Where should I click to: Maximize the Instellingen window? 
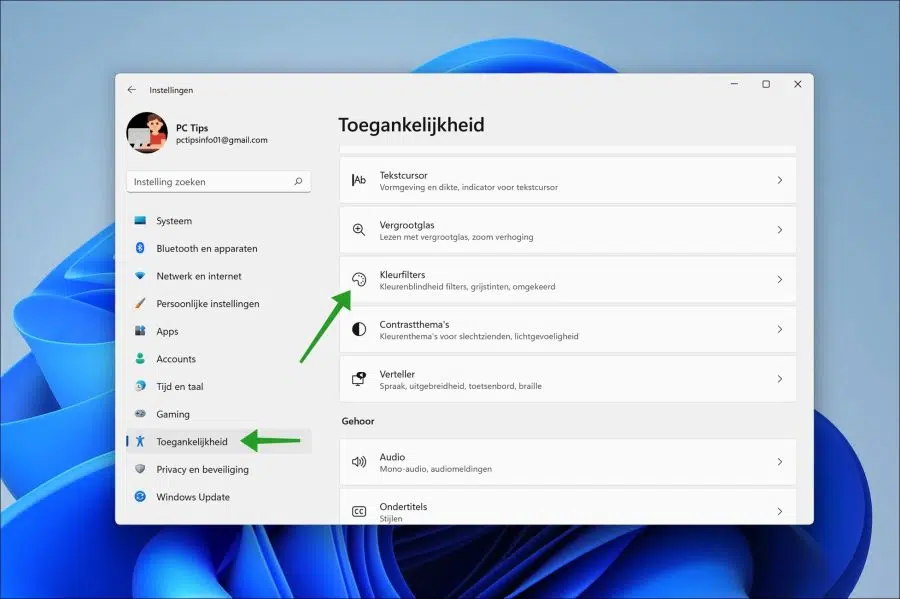pyautogui.click(x=766, y=84)
